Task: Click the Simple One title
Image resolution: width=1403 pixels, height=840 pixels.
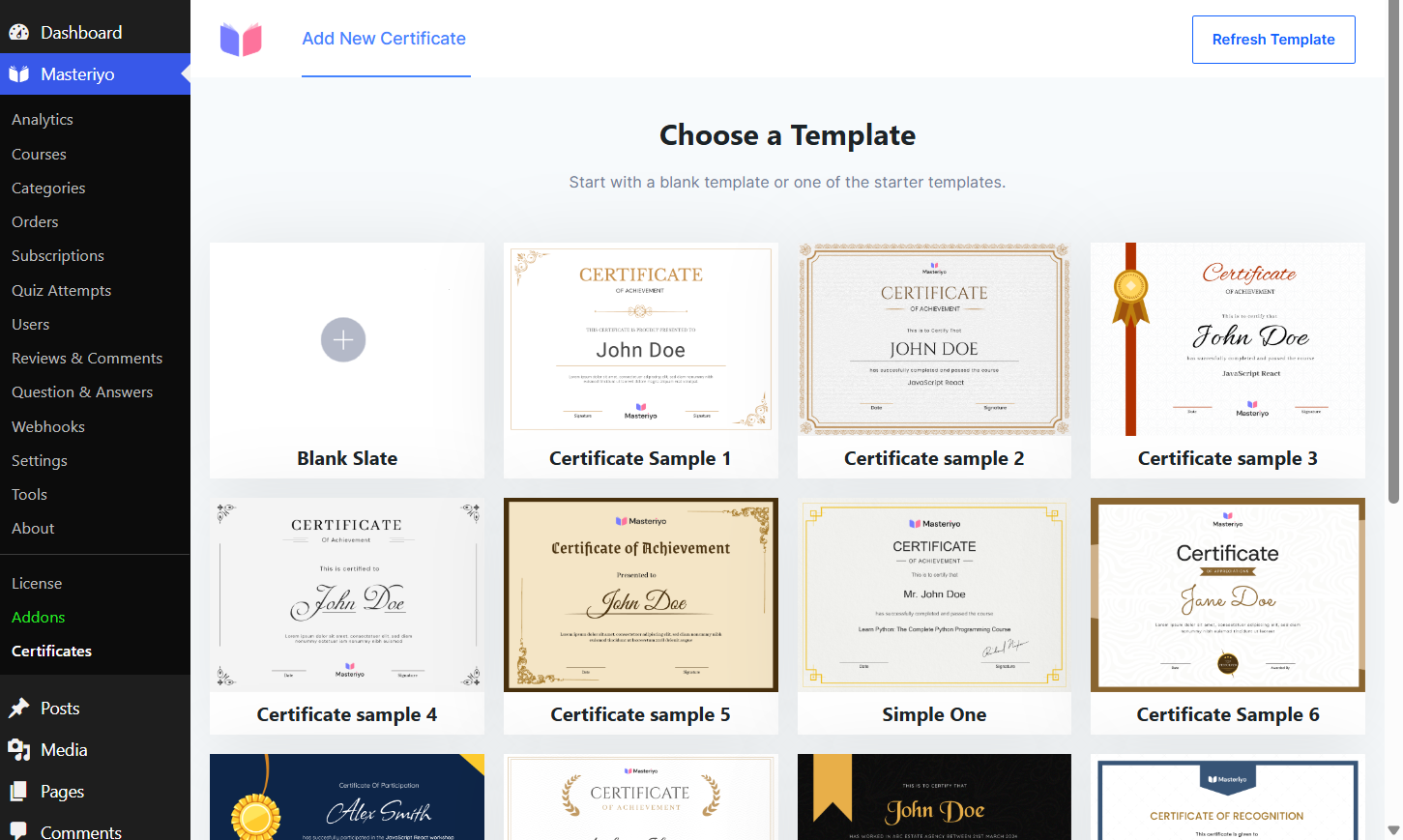Action: point(934,714)
